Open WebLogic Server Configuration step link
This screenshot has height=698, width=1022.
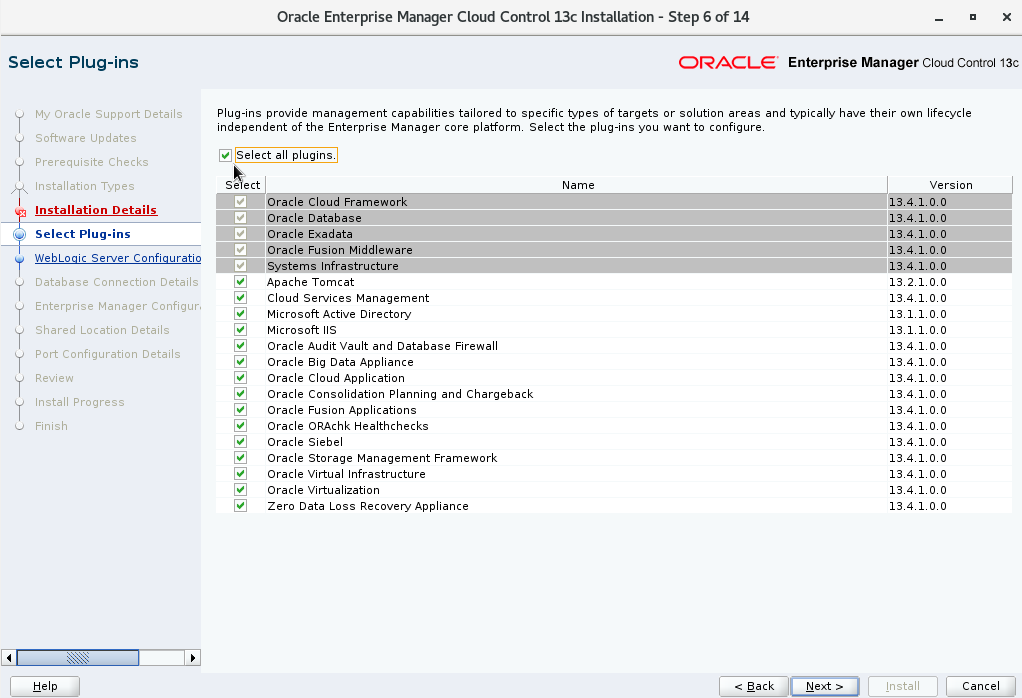coord(117,258)
